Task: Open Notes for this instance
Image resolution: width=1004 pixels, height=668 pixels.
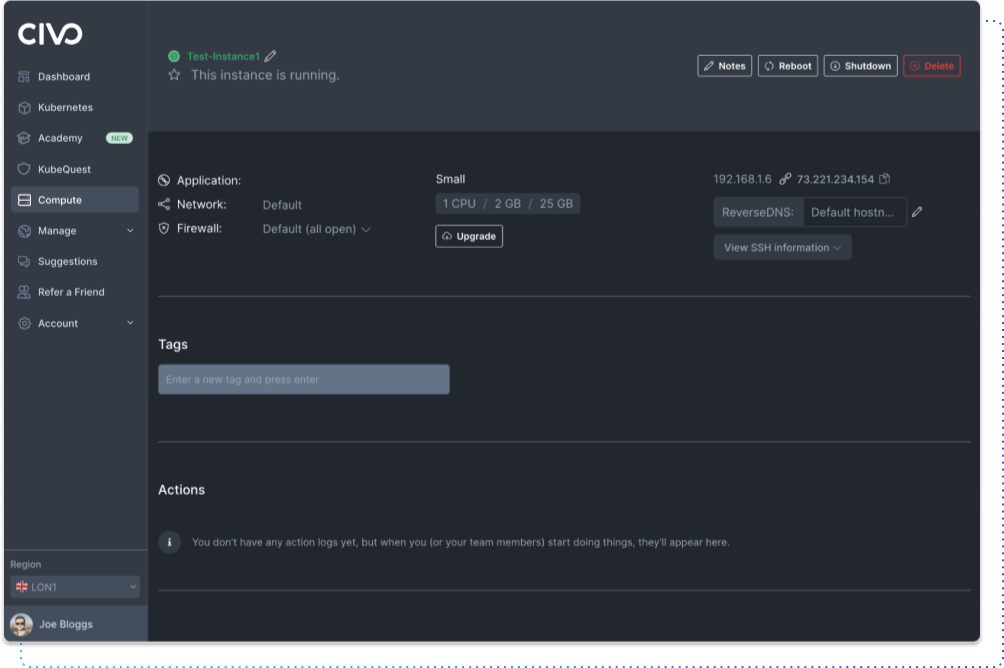Action: click(x=724, y=66)
